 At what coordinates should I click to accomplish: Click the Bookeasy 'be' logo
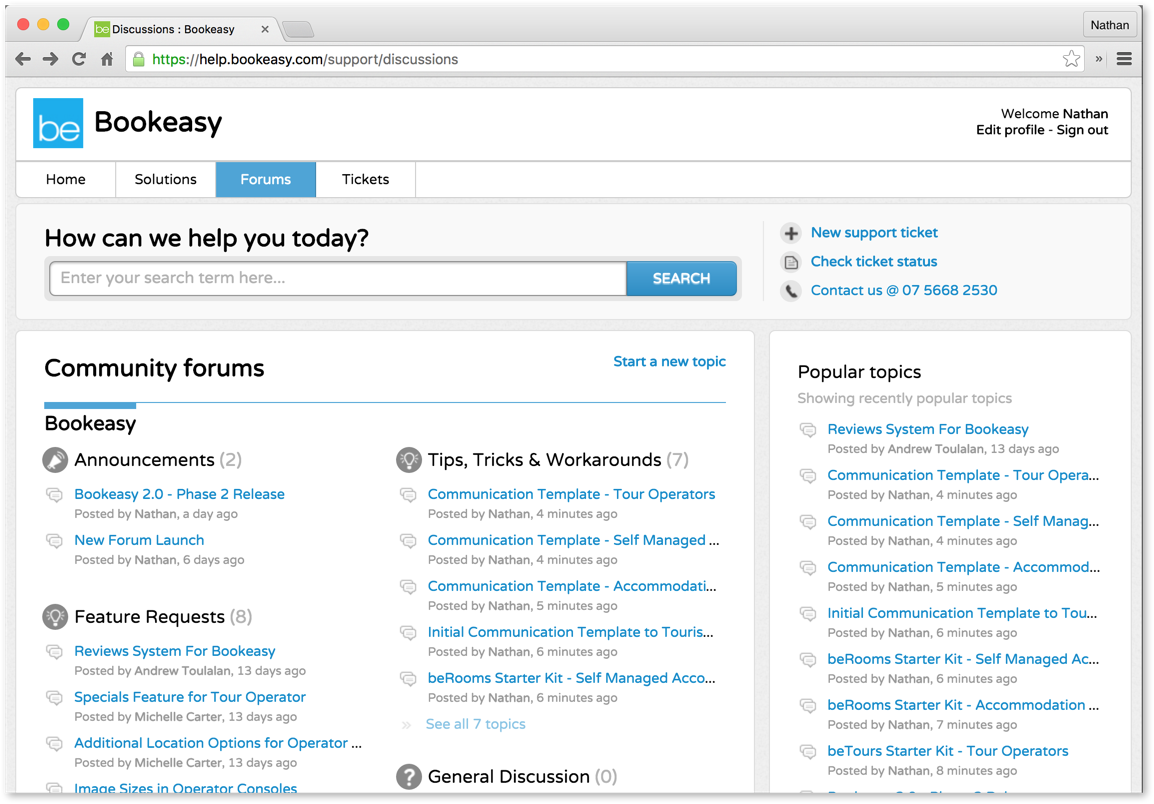click(58, 123)
